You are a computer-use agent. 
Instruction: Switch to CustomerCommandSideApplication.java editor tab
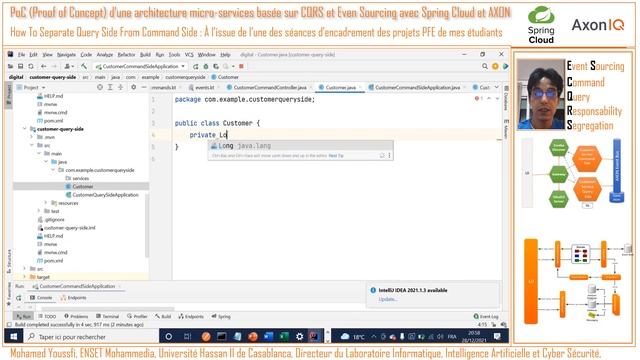coord(417,87)
